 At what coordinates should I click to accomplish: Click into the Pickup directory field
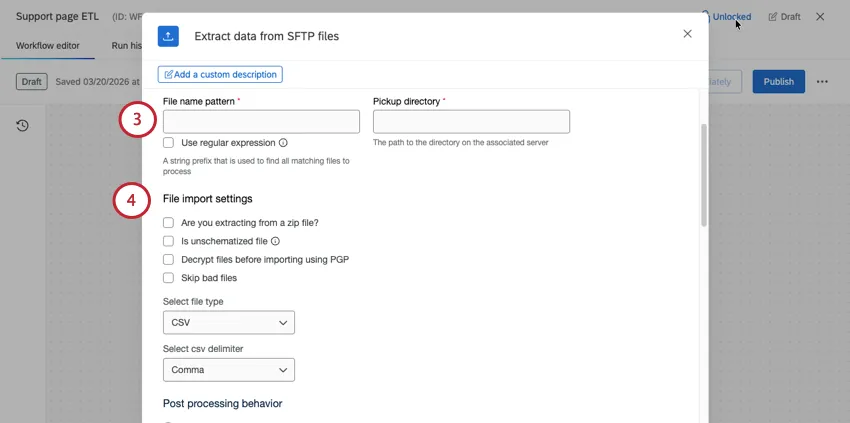pos(471,121)
